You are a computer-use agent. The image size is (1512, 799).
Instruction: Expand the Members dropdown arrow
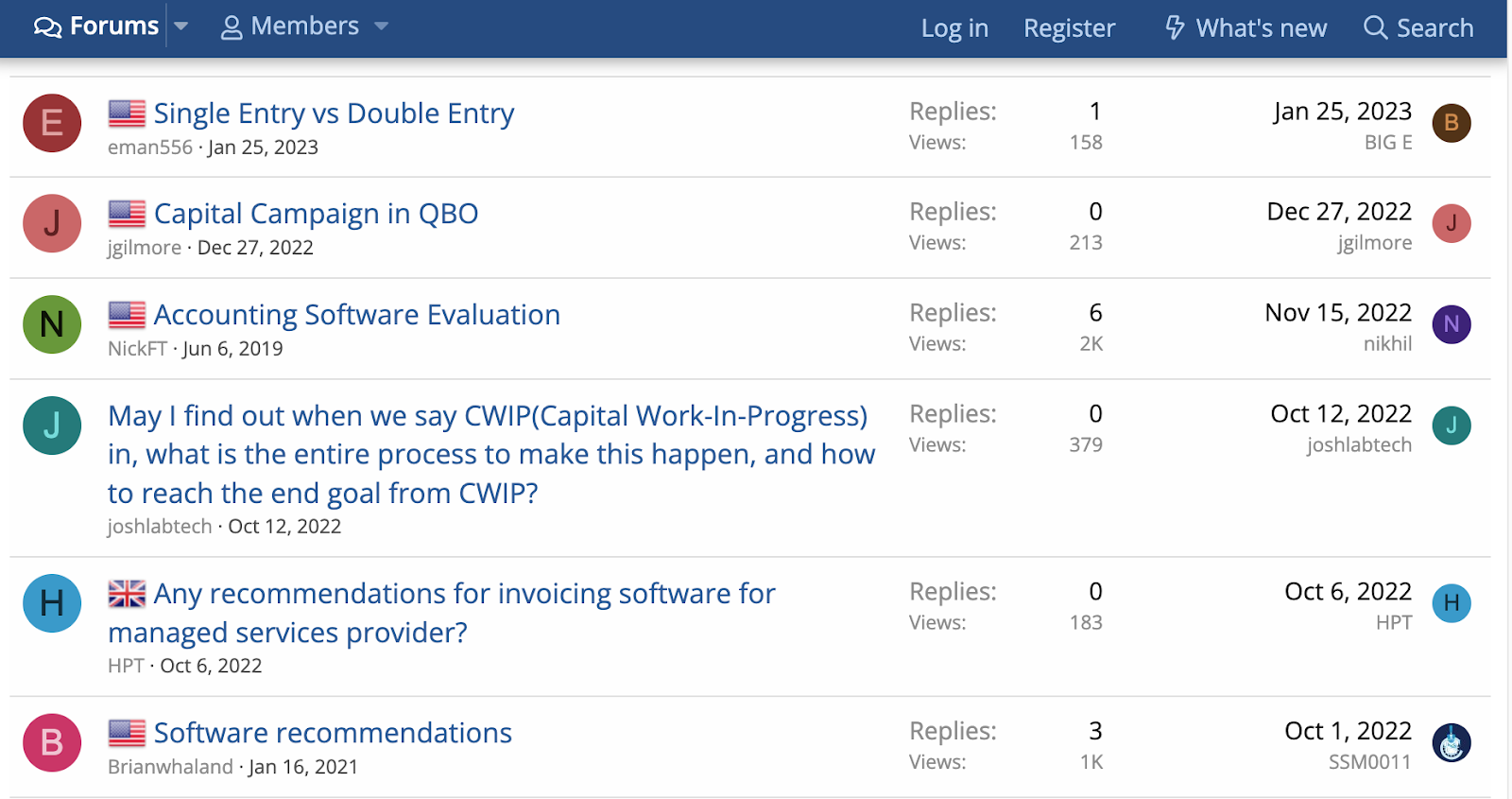click(x=382, y=26)
